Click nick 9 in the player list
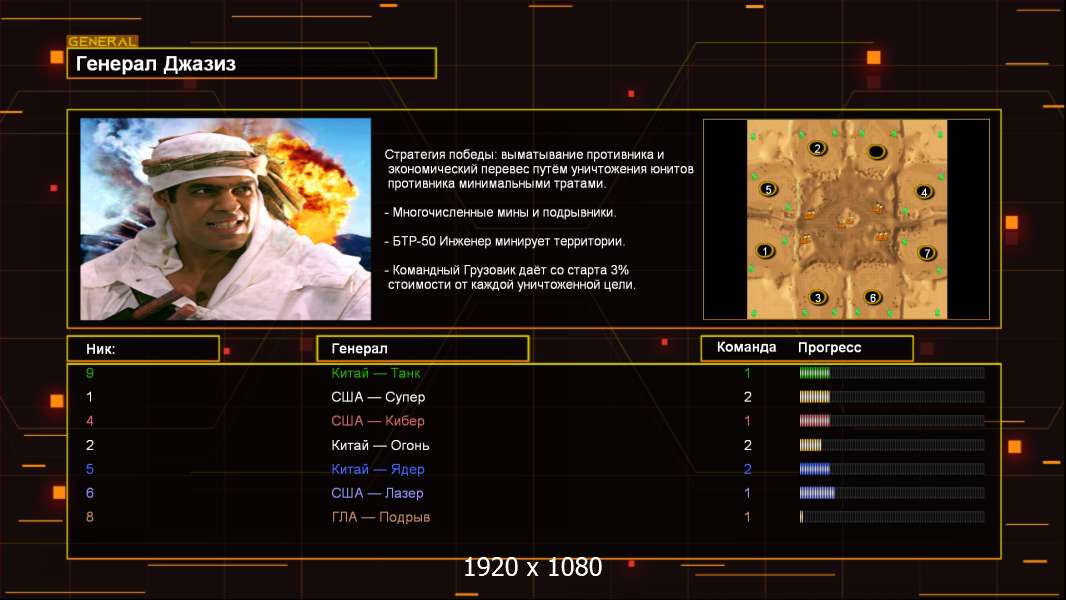 click(x=90, y=372)
